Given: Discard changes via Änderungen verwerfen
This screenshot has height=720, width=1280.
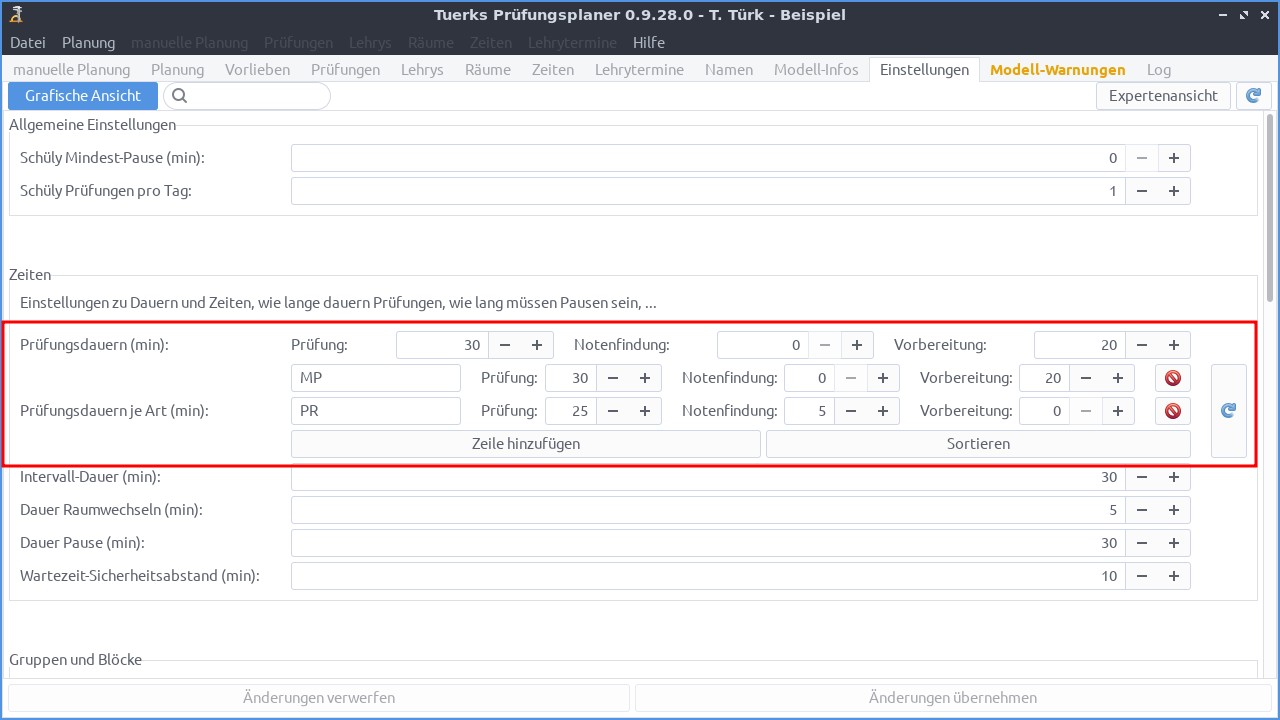Looking at the screenshot, I should [x=317, y=697].
